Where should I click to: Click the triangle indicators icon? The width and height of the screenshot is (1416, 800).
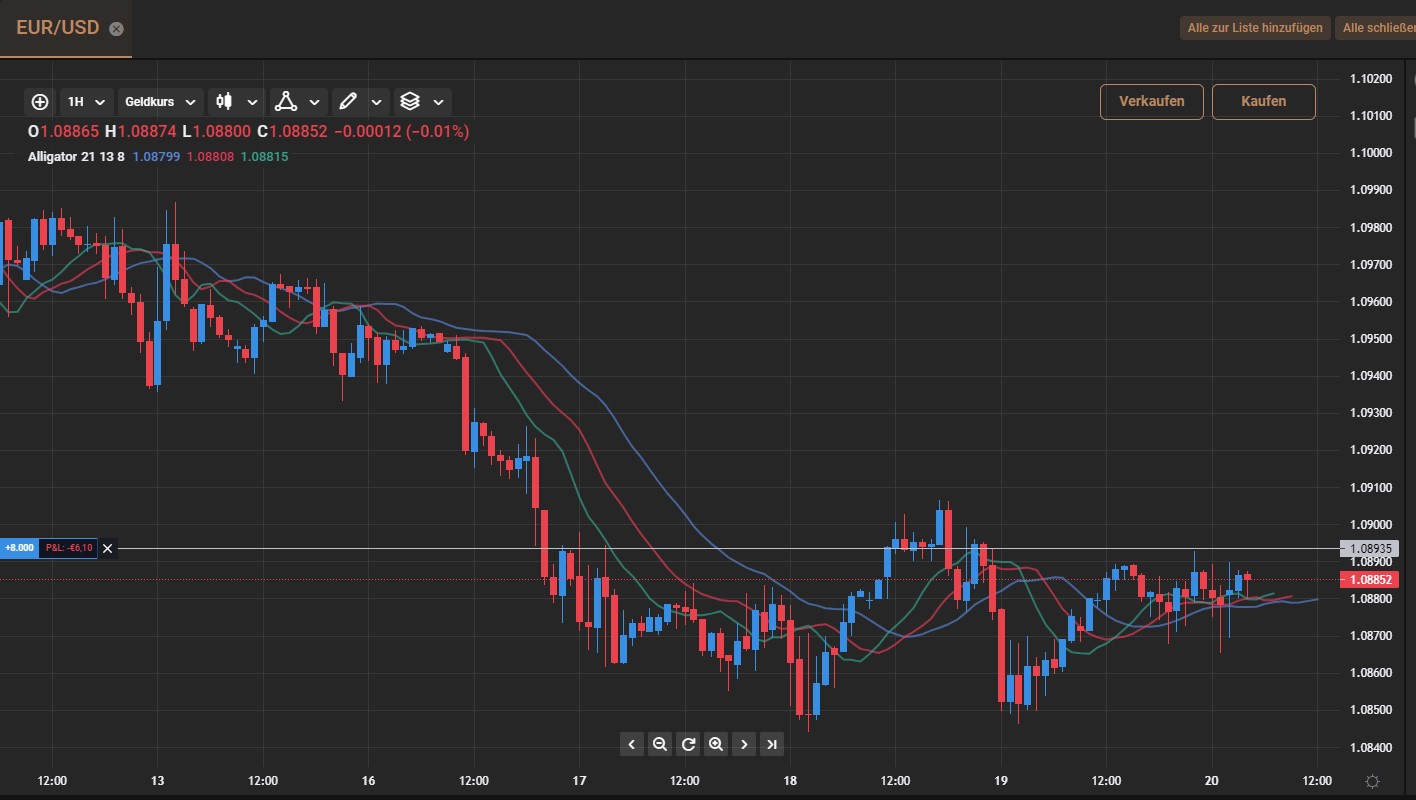(x=286, y=102)
